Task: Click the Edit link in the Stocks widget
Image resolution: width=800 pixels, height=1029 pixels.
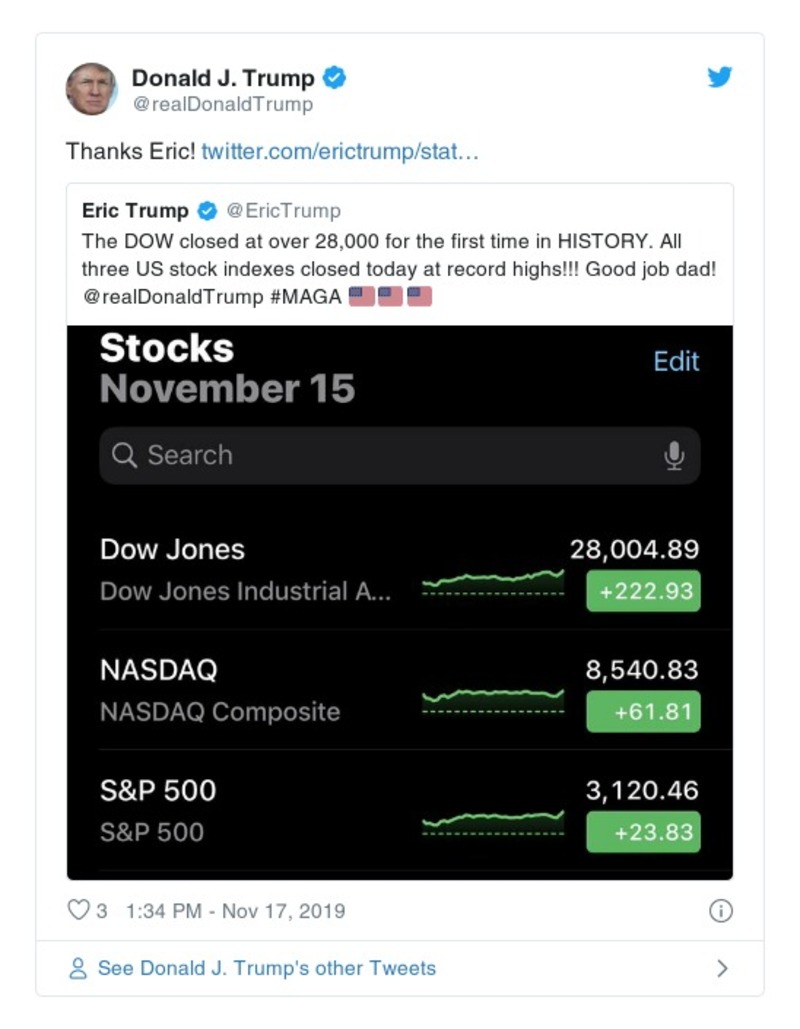Action: coord(677,362)
